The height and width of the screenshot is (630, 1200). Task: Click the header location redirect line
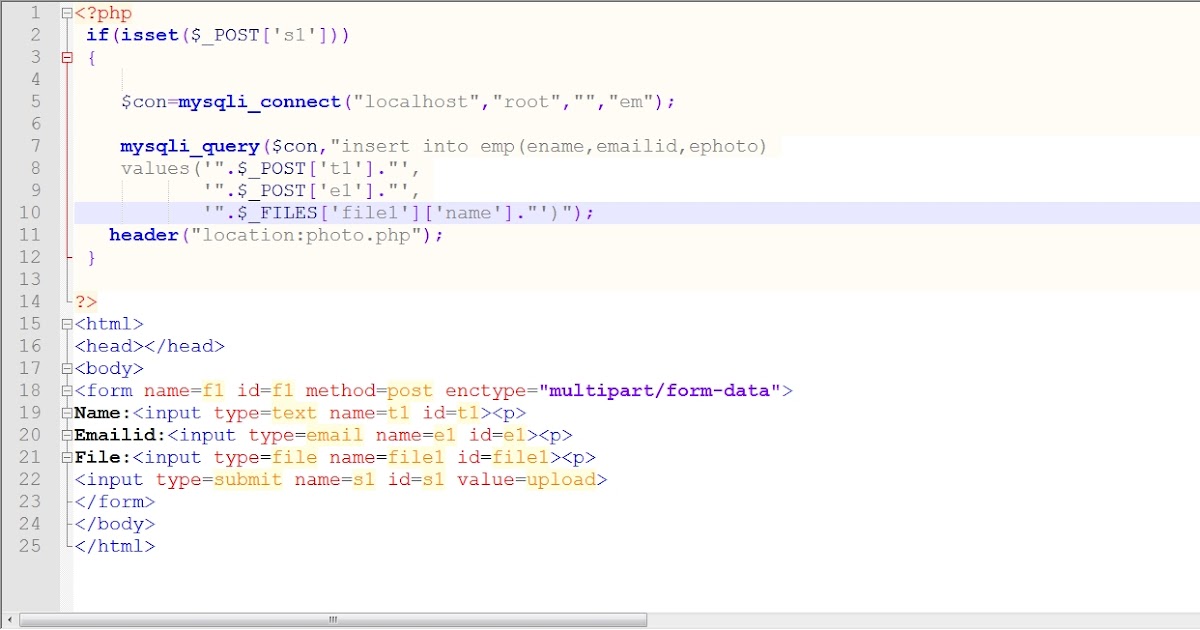[275, 234]
